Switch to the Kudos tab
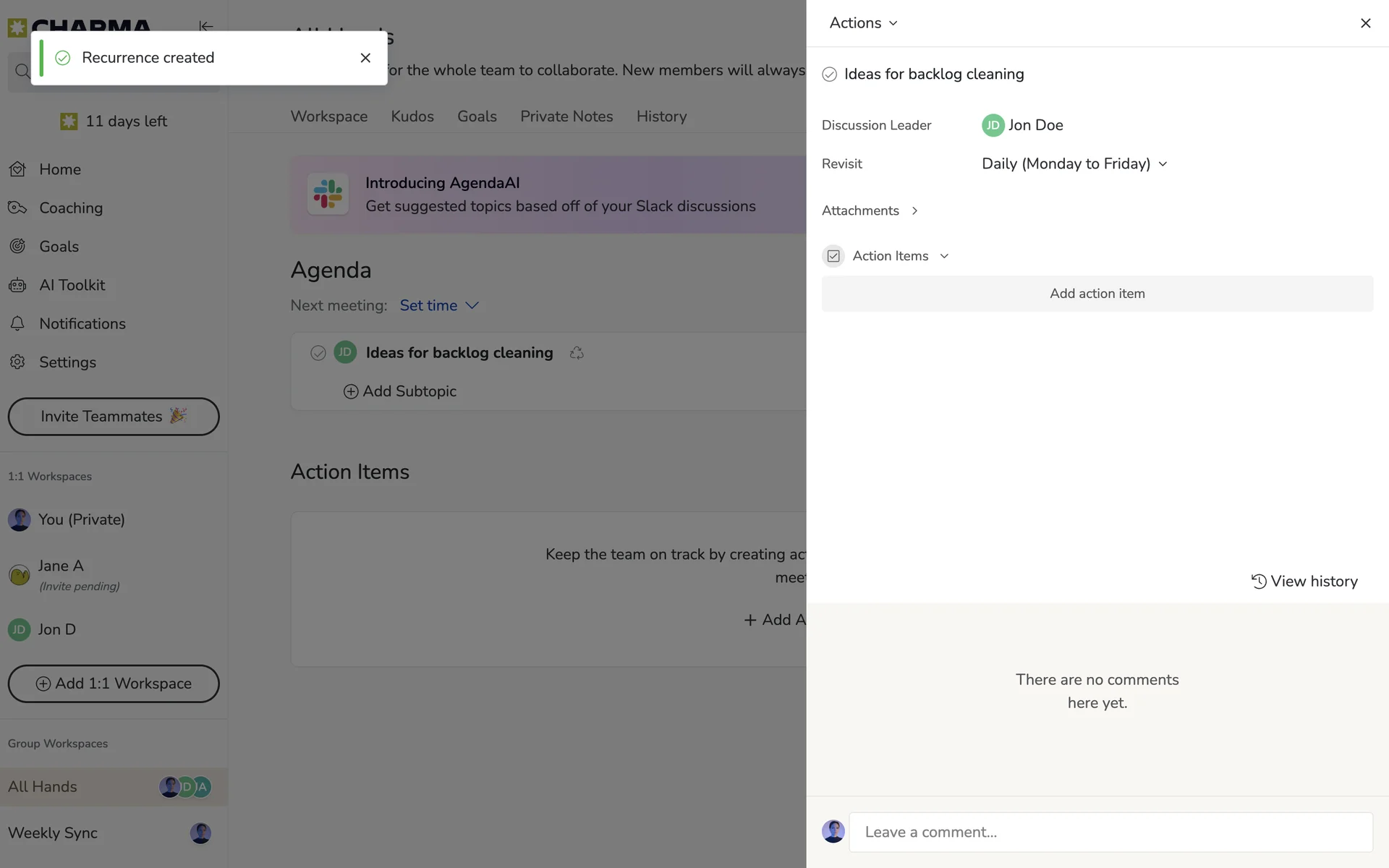1389x868 pixels. pyautogui.click(x=412, y=116)
